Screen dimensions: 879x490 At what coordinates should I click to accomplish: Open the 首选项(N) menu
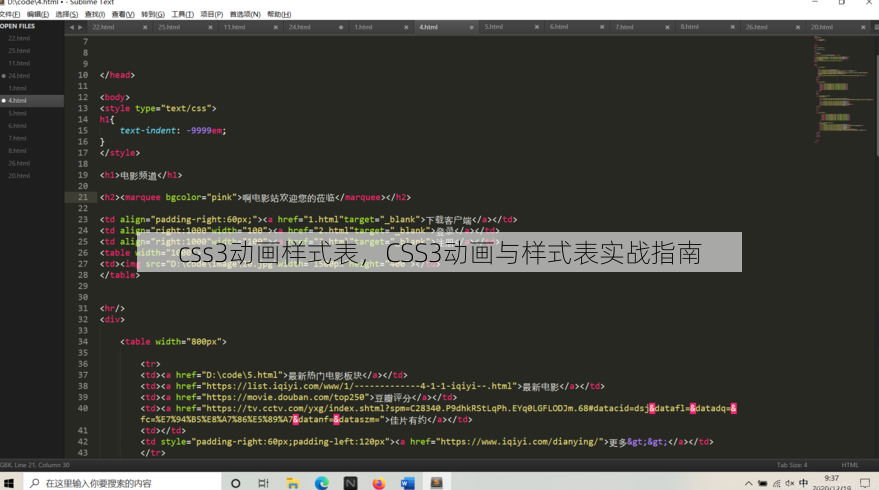click(245, 14)
